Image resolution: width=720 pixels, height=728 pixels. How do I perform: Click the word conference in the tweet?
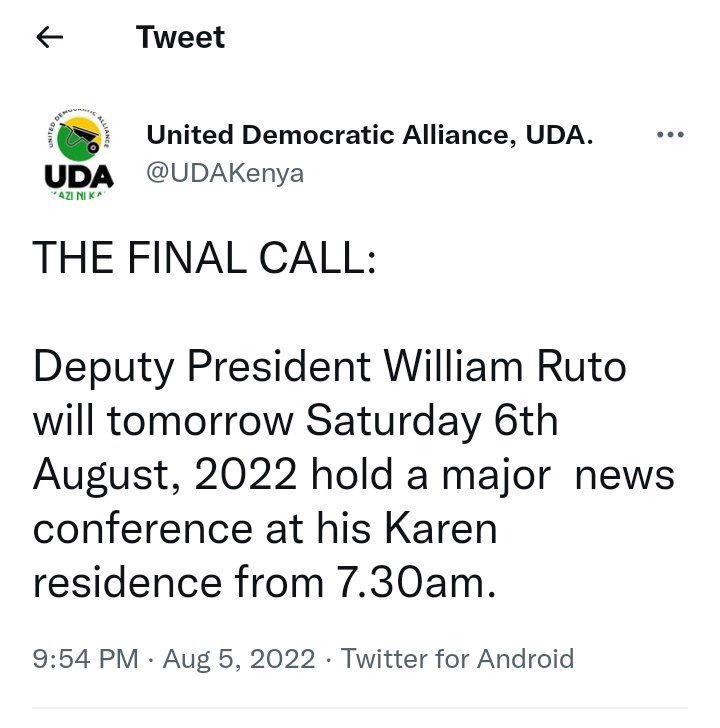pyautogui.click(x=141, y=529)
